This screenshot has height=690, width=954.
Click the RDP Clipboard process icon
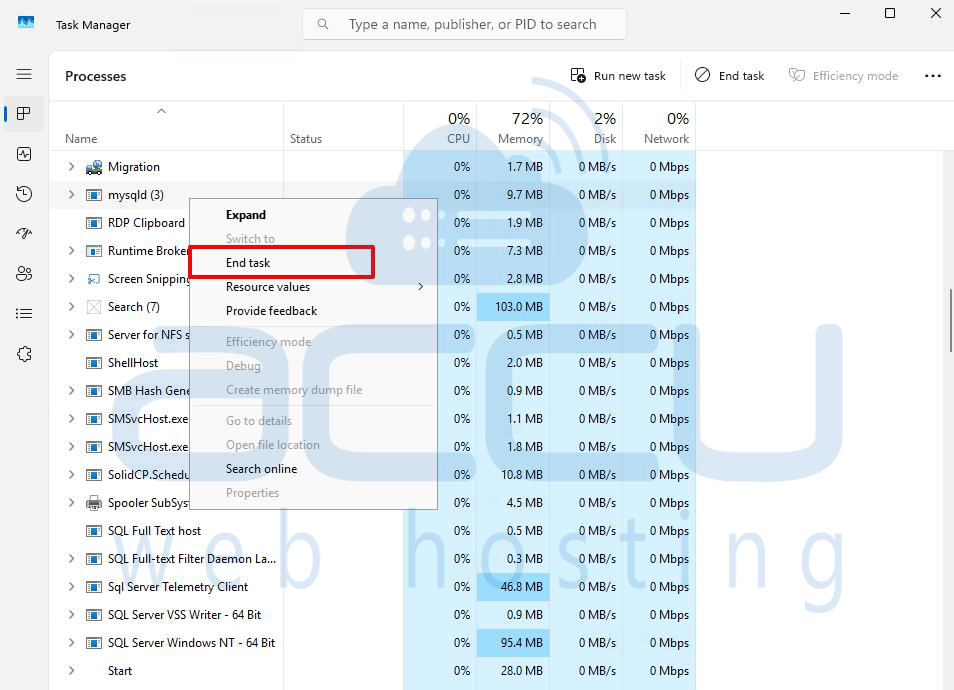94,223
